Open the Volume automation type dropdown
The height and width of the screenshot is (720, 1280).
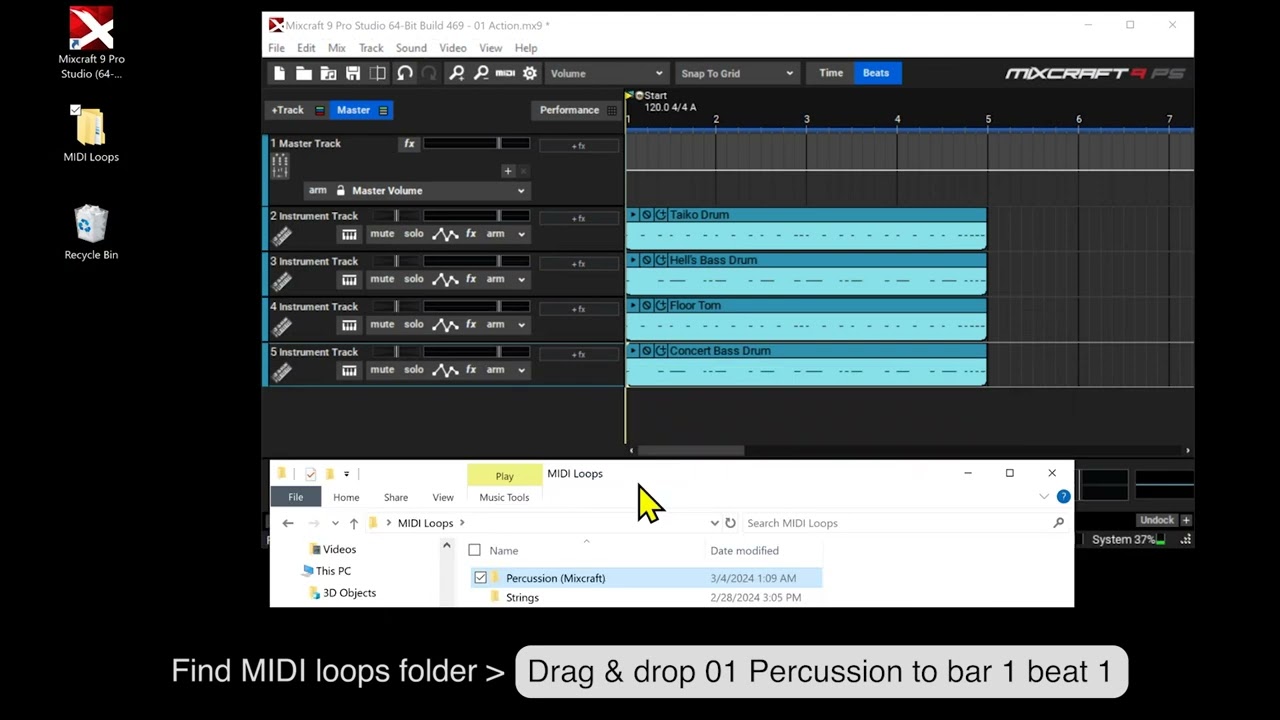click(x=605, y=73)
